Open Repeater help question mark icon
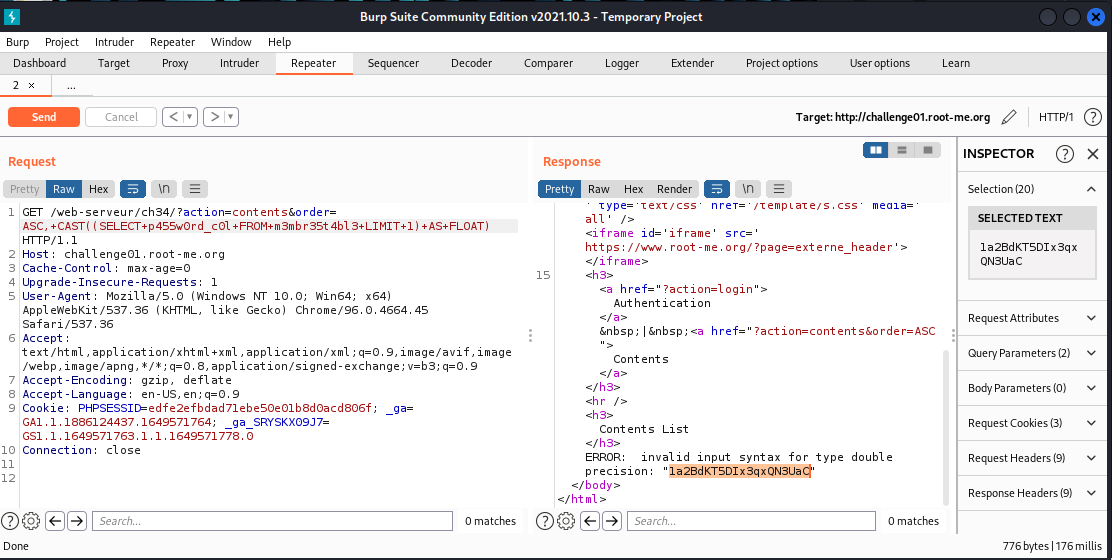The image size is (1112, 560). 1093,117
